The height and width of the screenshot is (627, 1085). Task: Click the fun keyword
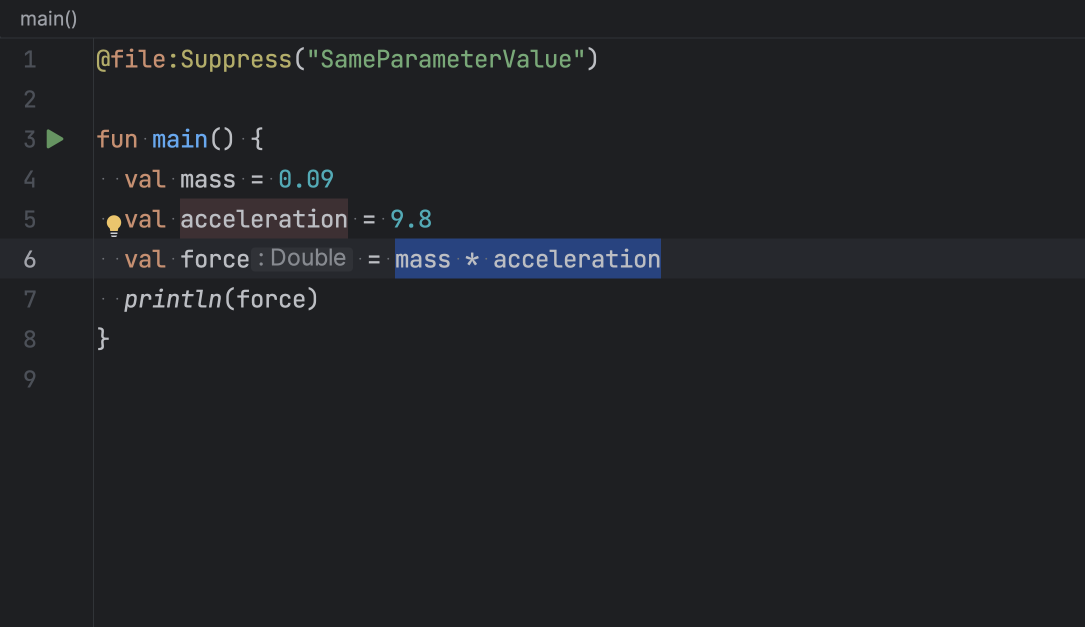[117, 139]
